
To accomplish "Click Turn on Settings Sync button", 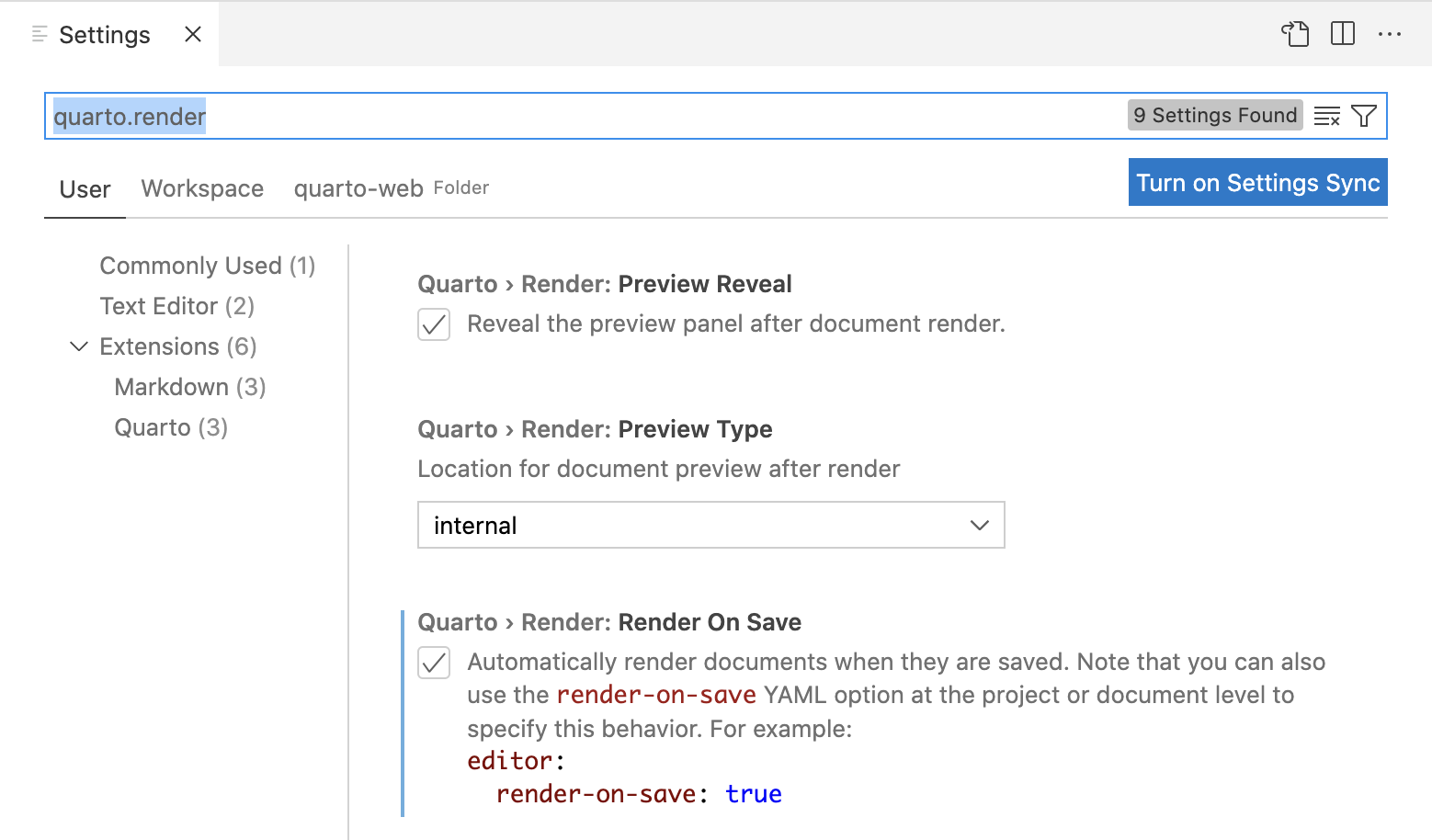I will [1257, 183].
